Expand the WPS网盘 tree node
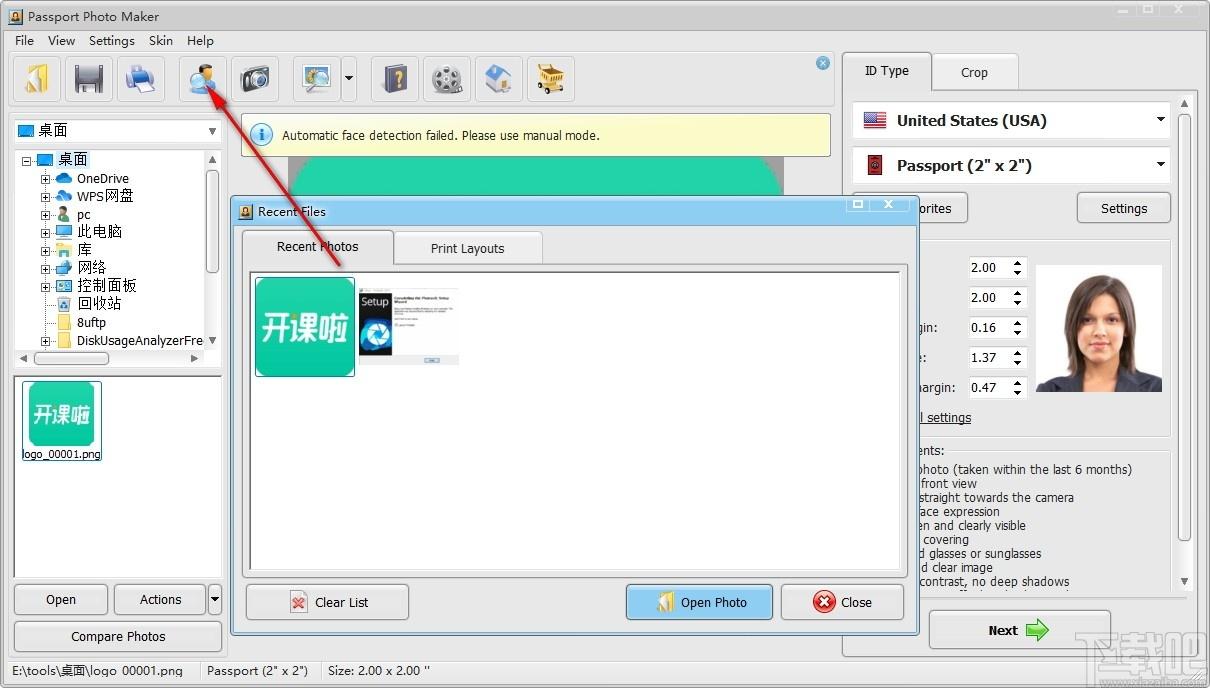Viewport: 1210px width, 688px height. (46, 197)
